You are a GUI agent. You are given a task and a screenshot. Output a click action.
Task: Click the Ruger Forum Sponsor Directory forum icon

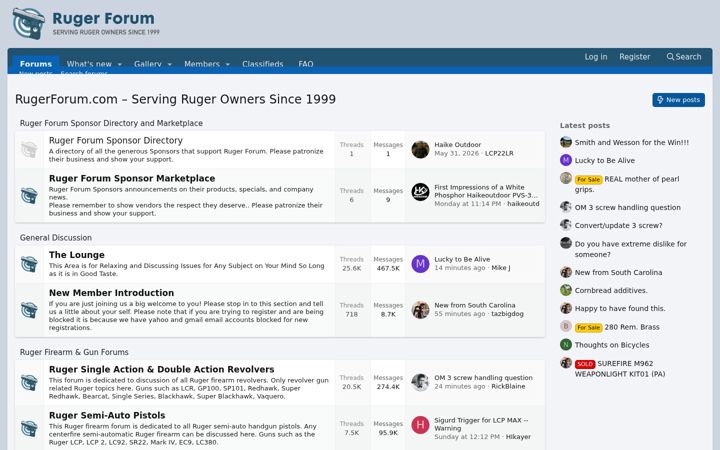[x=29, y=150]
